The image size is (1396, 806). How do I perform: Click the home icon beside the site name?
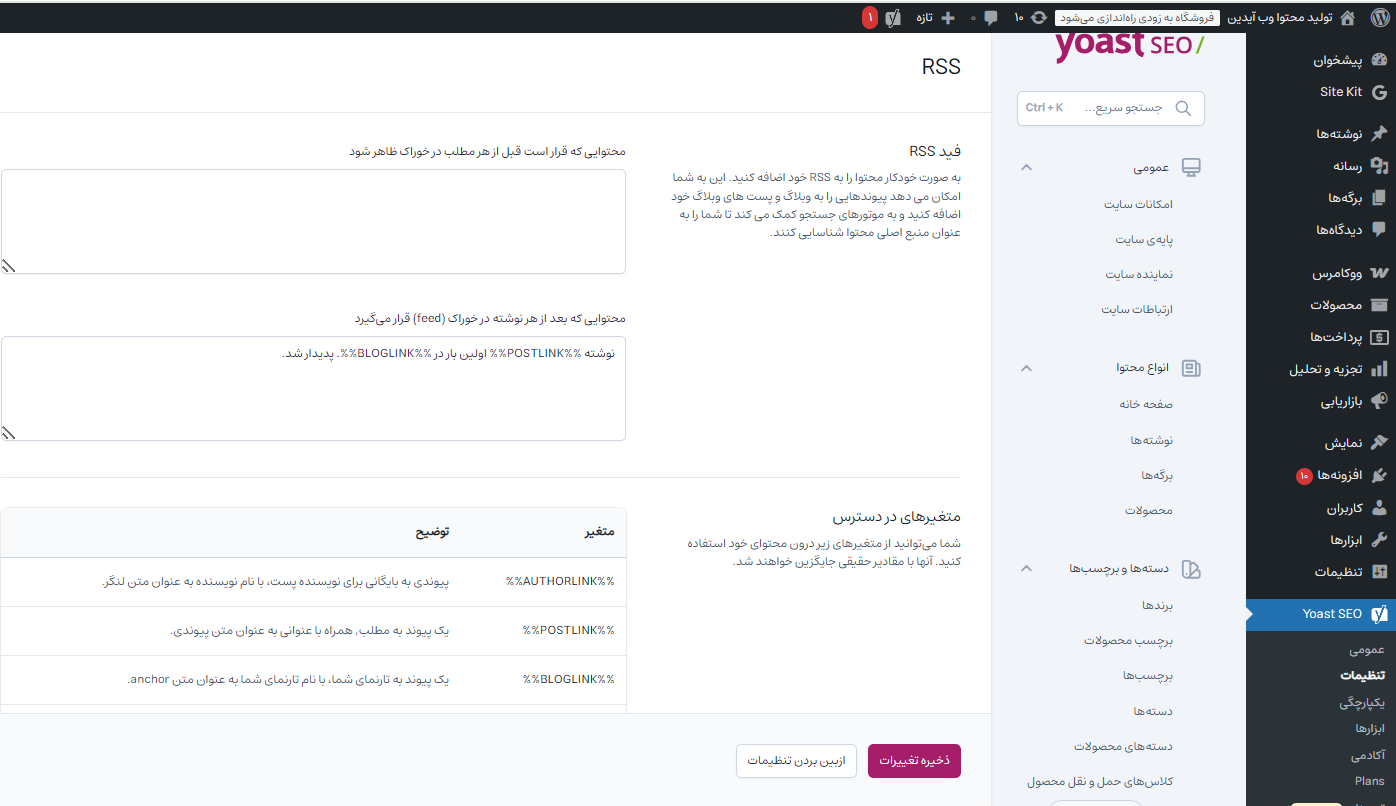click(1347, 17)
